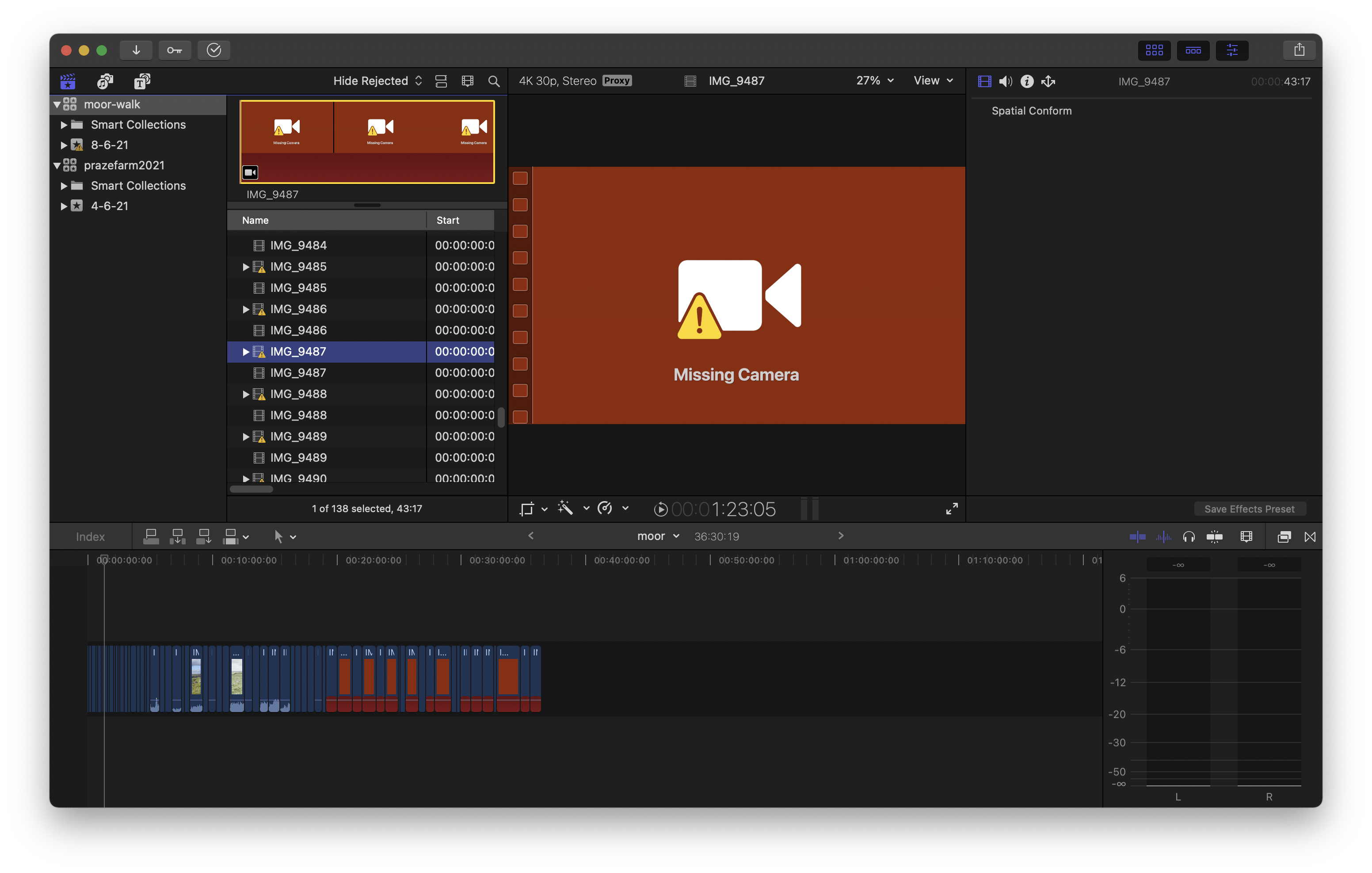Show Background Tasks checkmark button
The width and height of the screenshot is (1372, 873).
point(213,50)
